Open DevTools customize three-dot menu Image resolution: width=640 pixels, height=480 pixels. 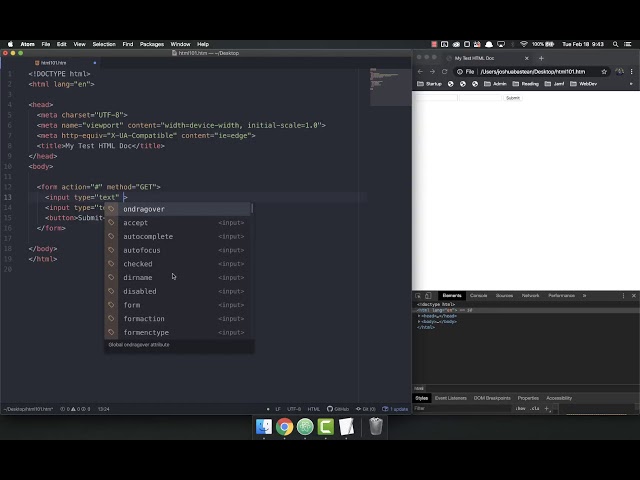point(623,296)
